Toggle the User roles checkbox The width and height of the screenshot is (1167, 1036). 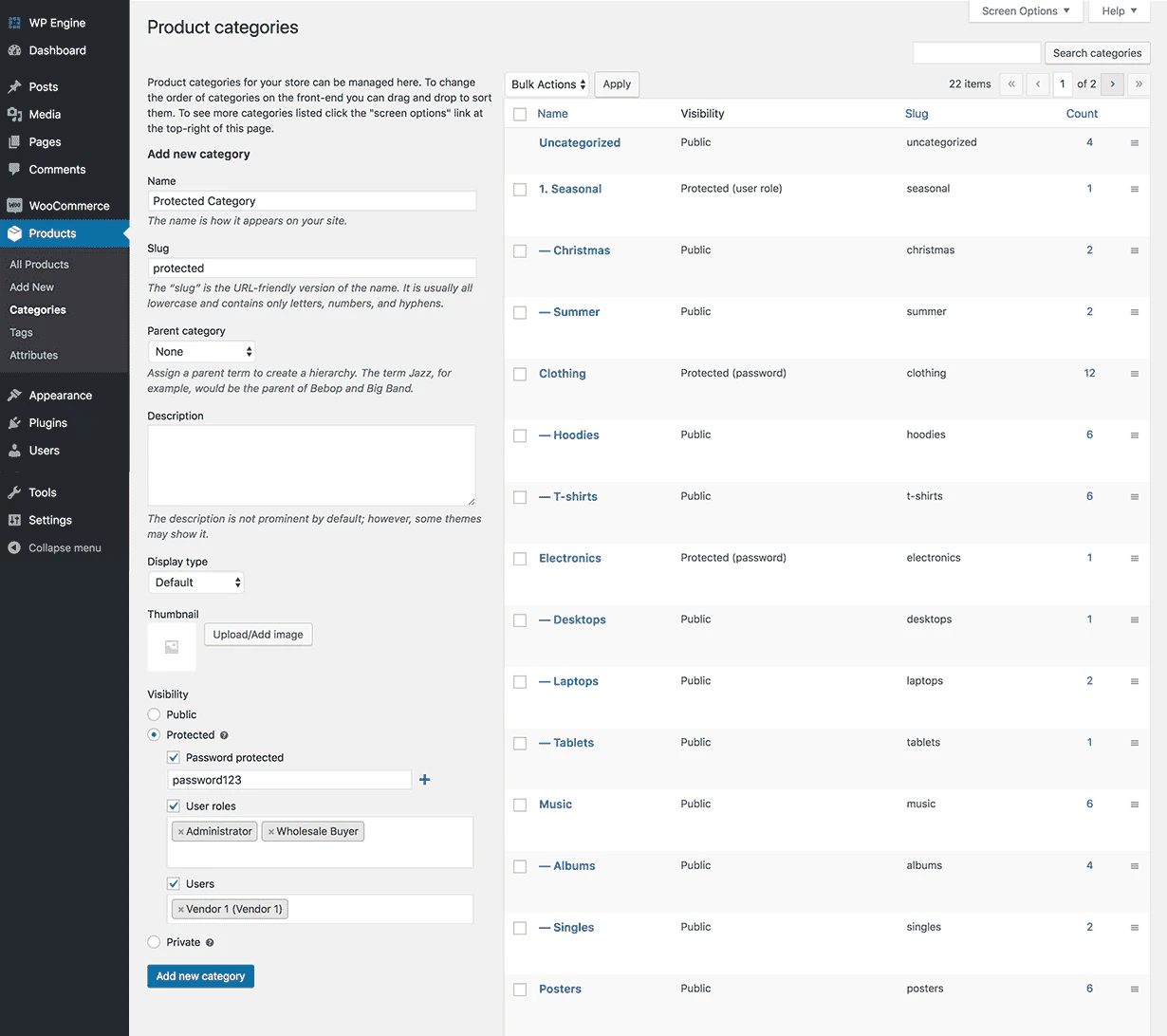(174, 805)
